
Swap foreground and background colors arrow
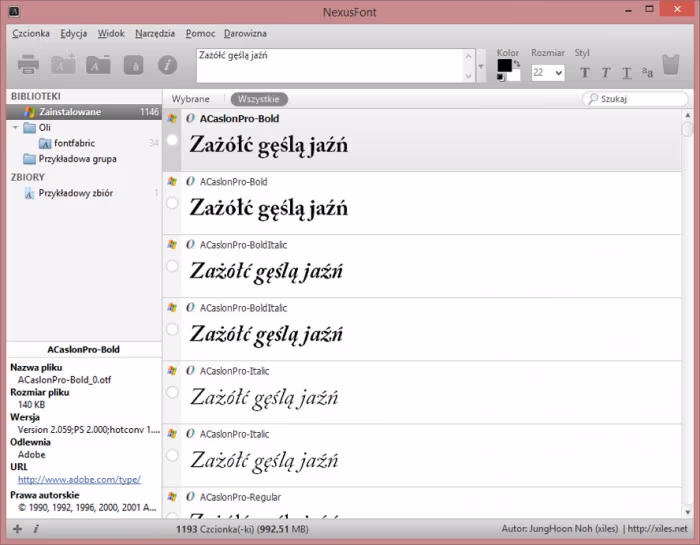pyautogui.click(x=517, y=64)
